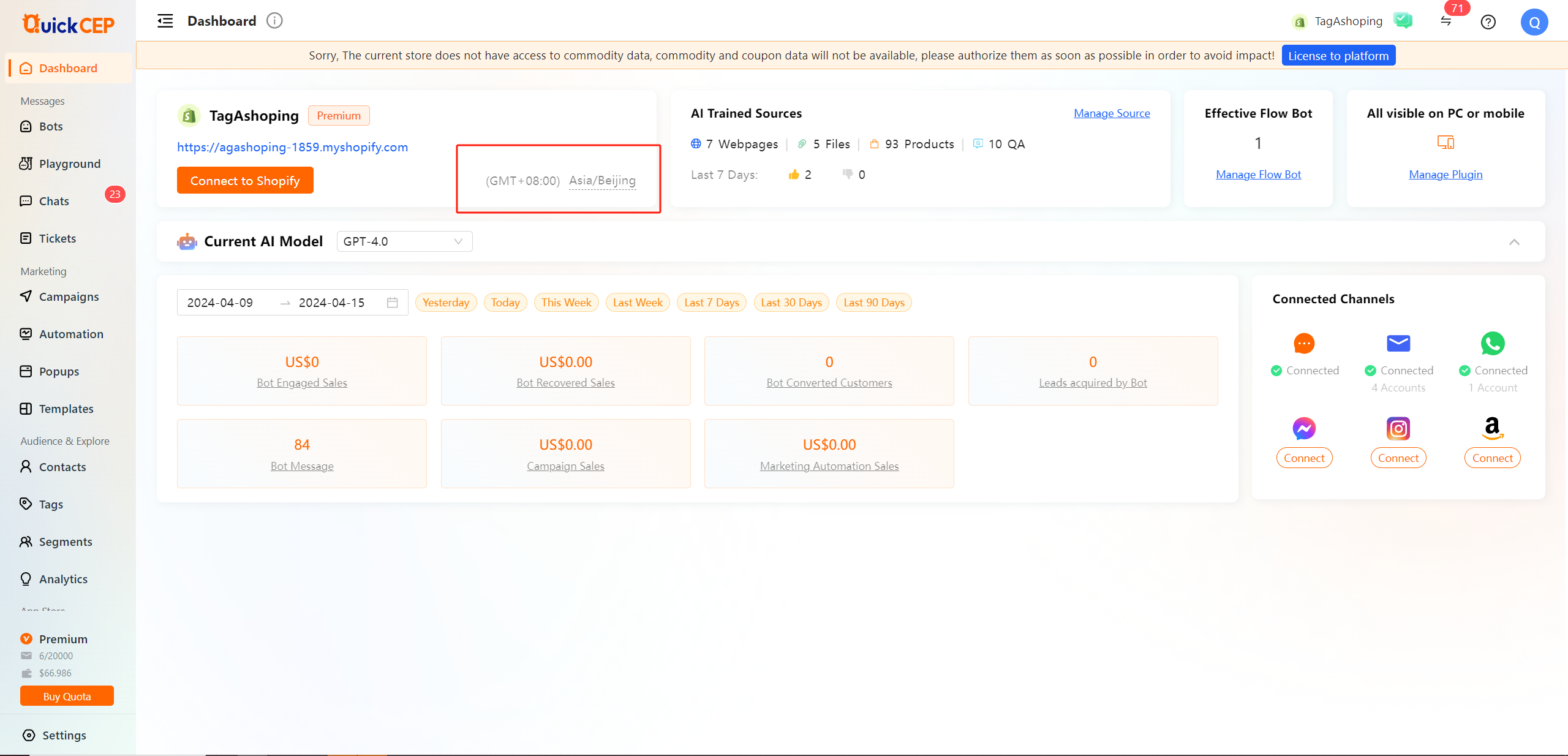The height and width of the screenshot is (756, 1568).
Task: Open the GPT-4.0 model dropdown
Action: point(404,241)
